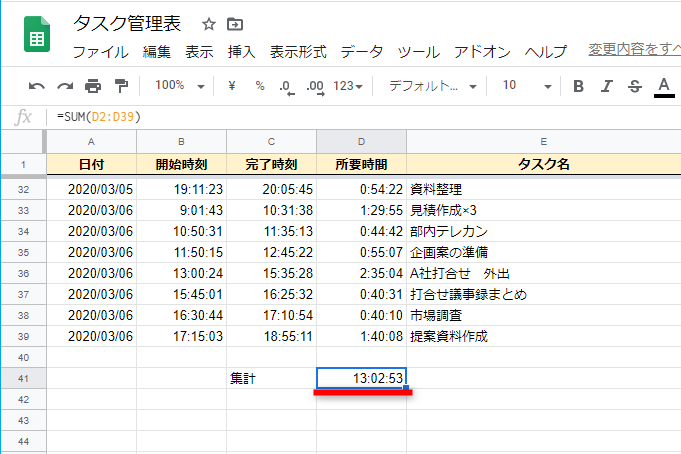This screenshot has height=454, width=681.
Task: Click the 集計 label cell
Action: click(x=271, y=378)
